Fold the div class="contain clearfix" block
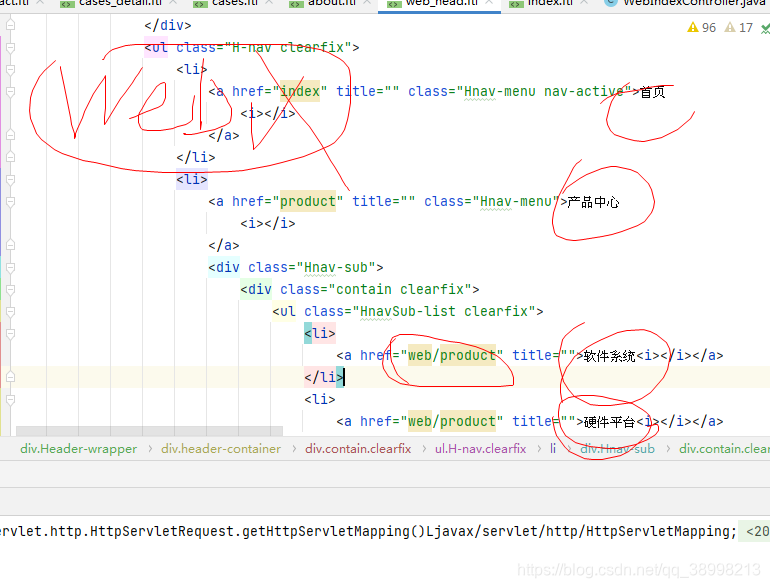Screen dimensions: 770x588 click(10, 290)
